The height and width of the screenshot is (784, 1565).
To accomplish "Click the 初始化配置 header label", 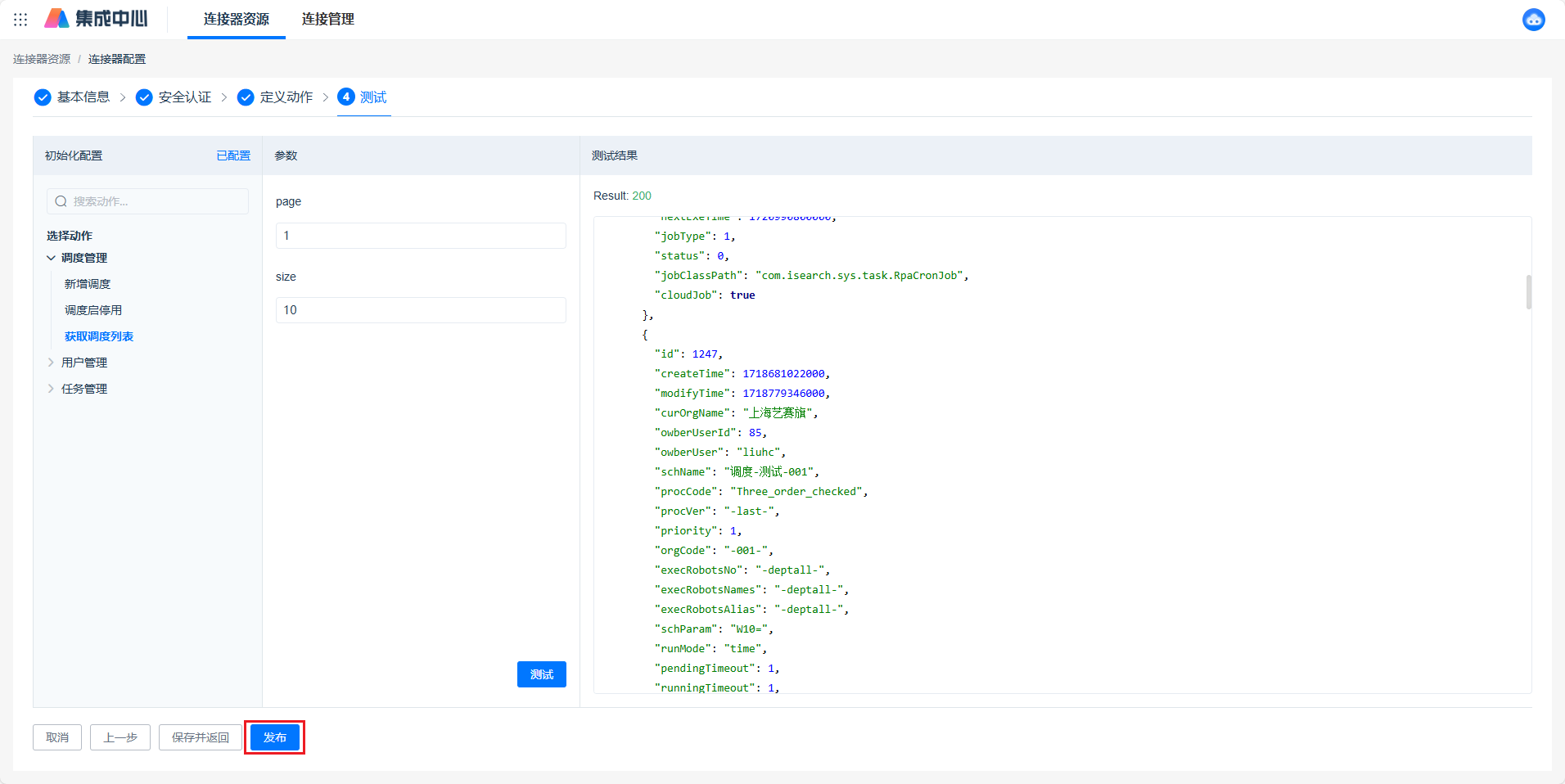I will click(74, 155).
